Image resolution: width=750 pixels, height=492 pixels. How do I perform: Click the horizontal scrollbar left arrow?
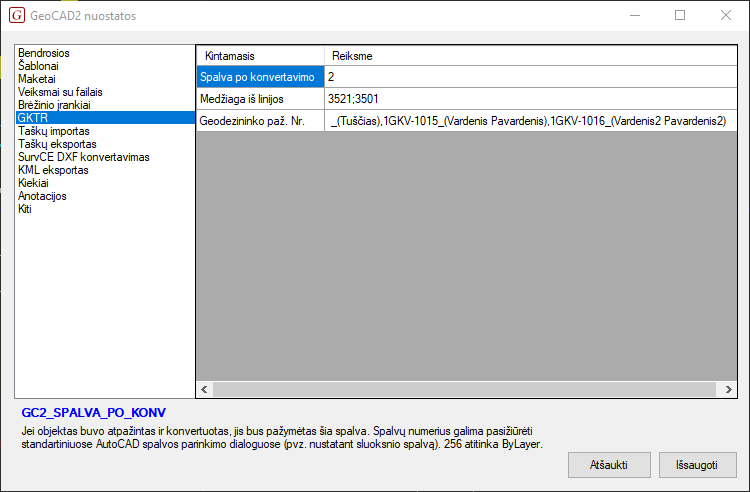(204, 389)
